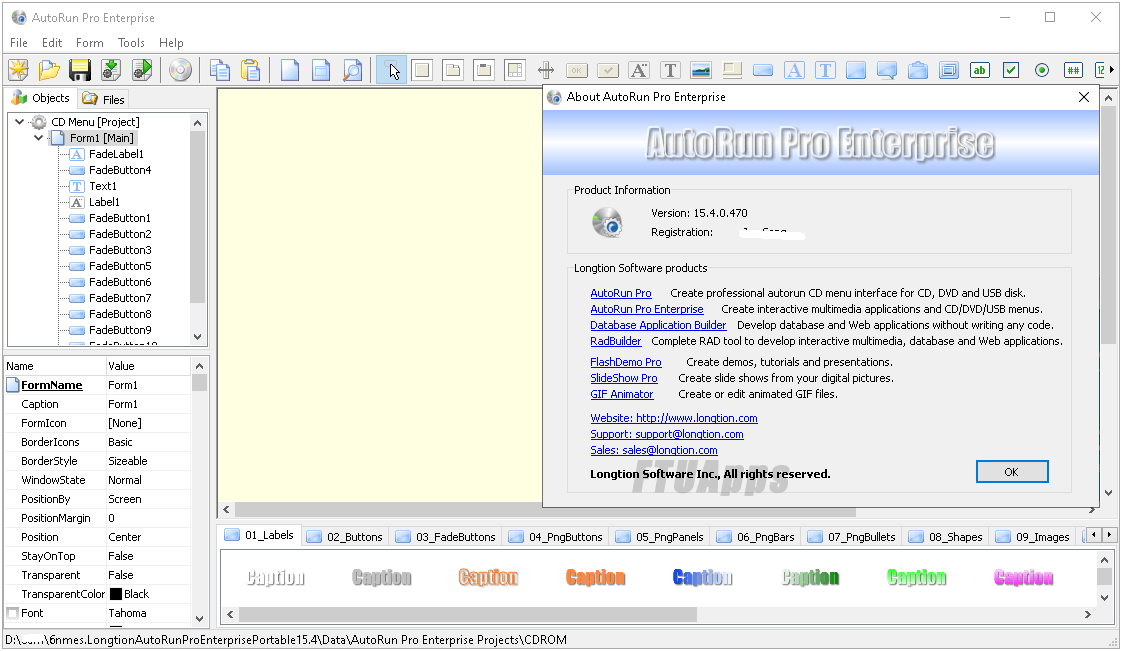1121x651 pixels.
Task: Click the Black TransparentColor swatch
Action: coord(115,594)
